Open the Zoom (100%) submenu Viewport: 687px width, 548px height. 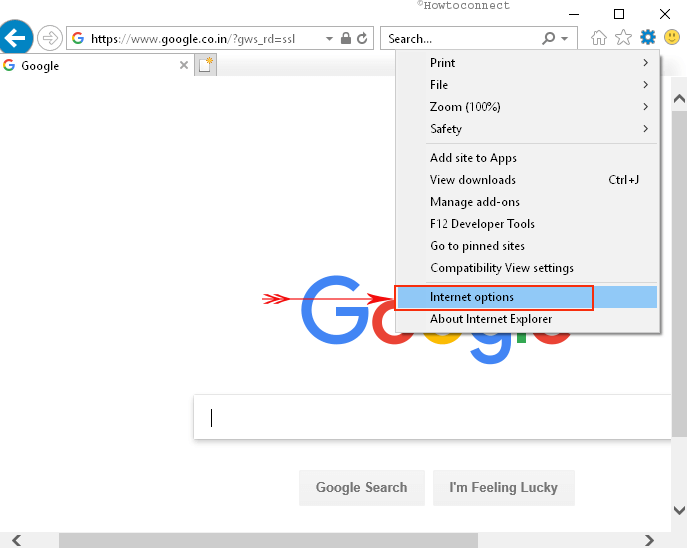(x=528, y=106)
